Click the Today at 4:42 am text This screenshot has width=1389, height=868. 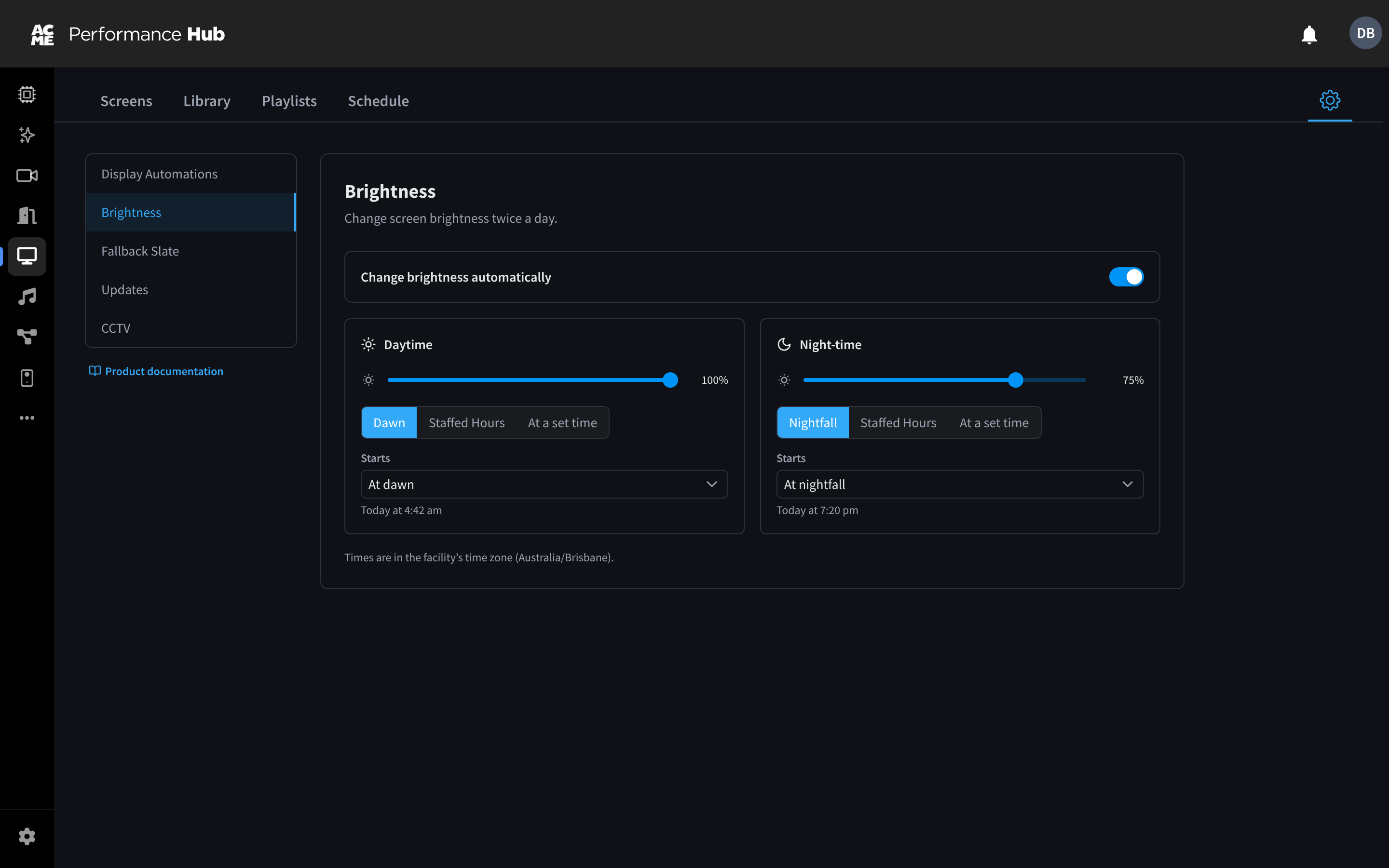401,510
